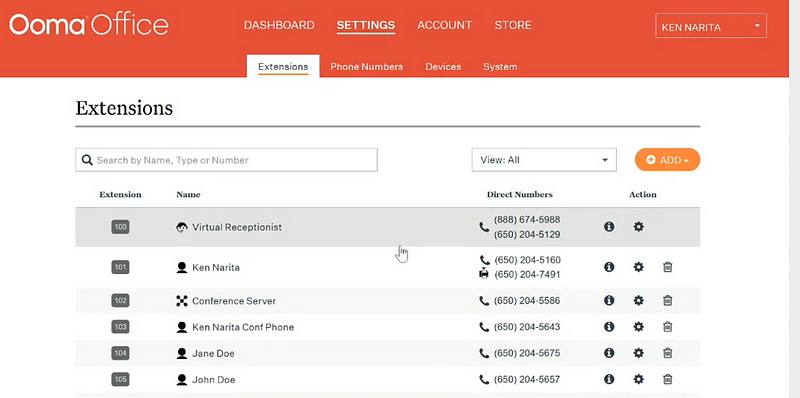Image resolution: width=800 pixels, height=398 pixels.
Task: Click the search magnifier icon
Action: click(x=87, y=160)
